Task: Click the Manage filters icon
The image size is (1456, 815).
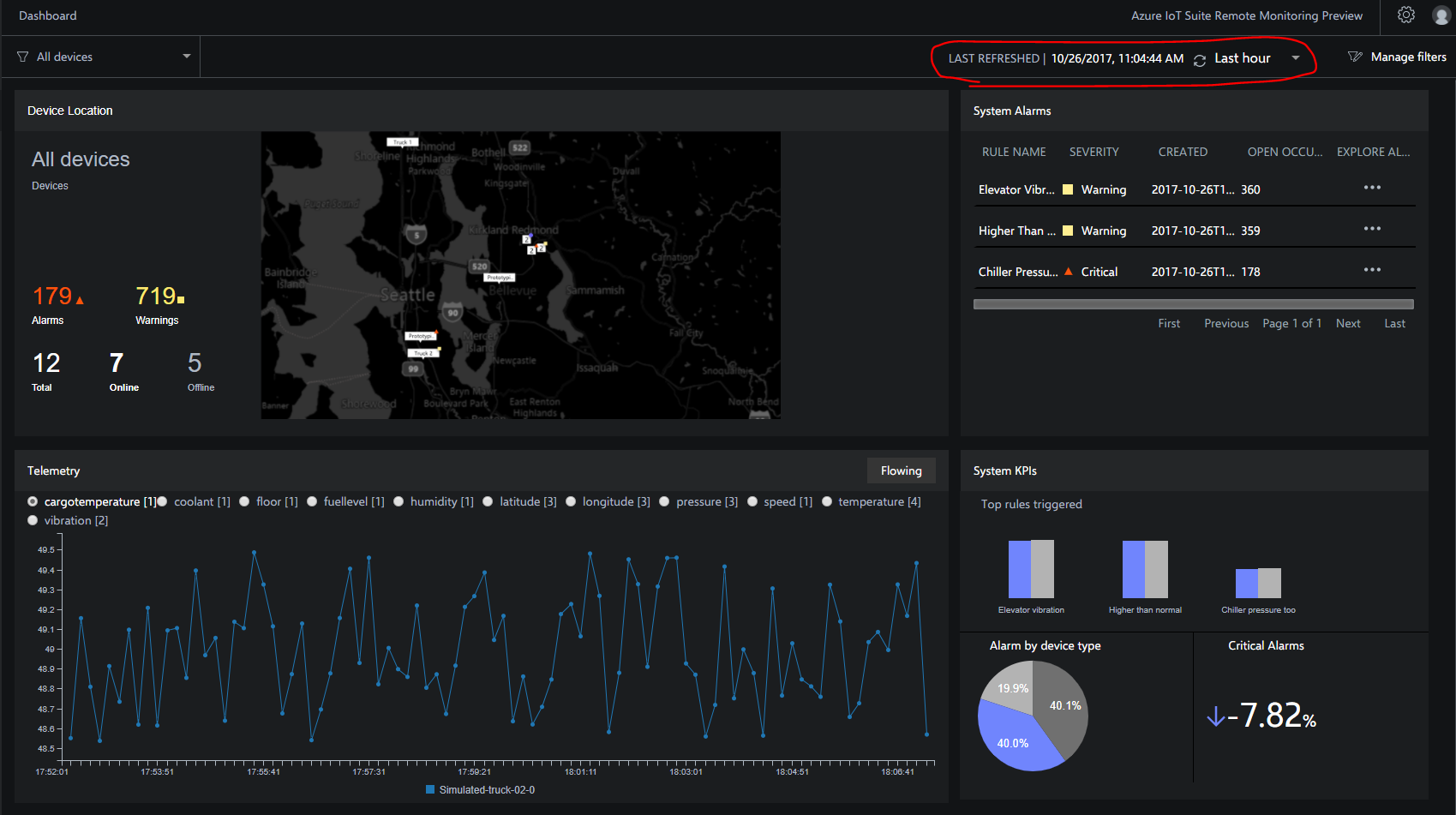Action: click(x=1356, y=56)
